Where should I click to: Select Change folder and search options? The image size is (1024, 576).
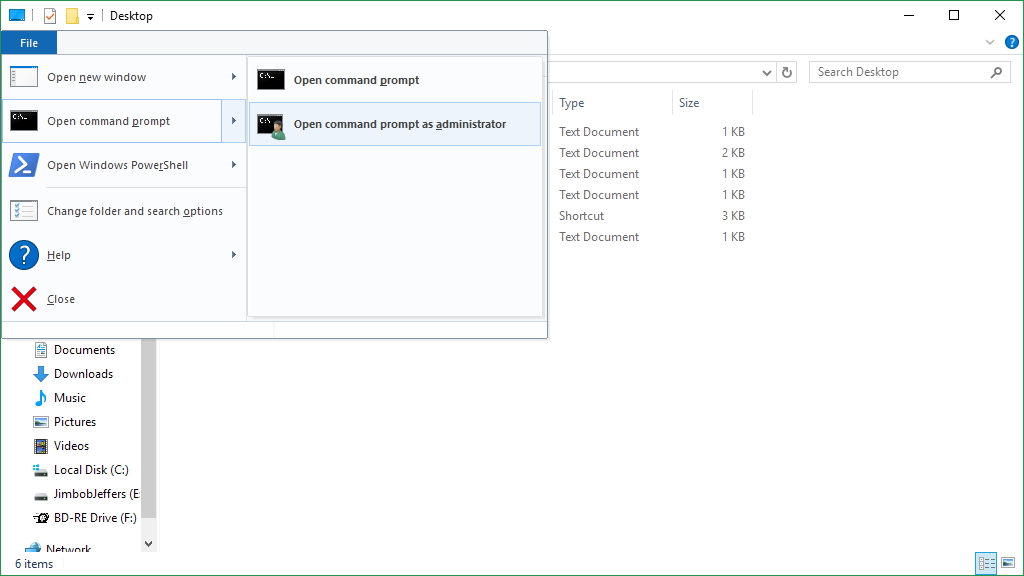click(x=124, y=211)
